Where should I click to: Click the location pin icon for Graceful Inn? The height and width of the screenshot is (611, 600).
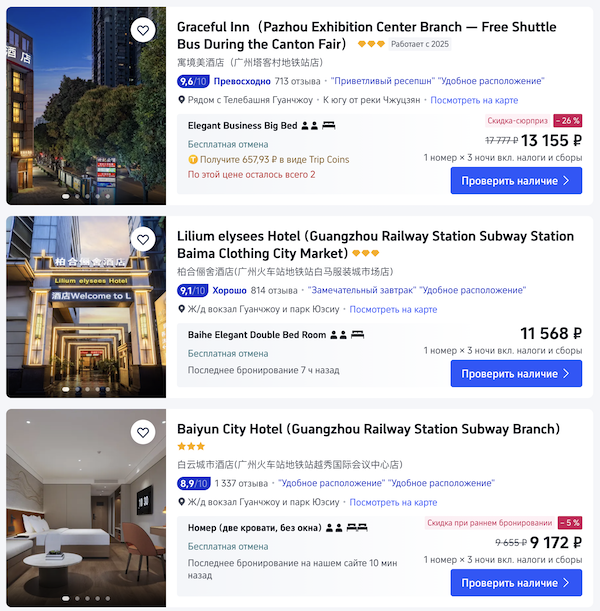[181, 100]
